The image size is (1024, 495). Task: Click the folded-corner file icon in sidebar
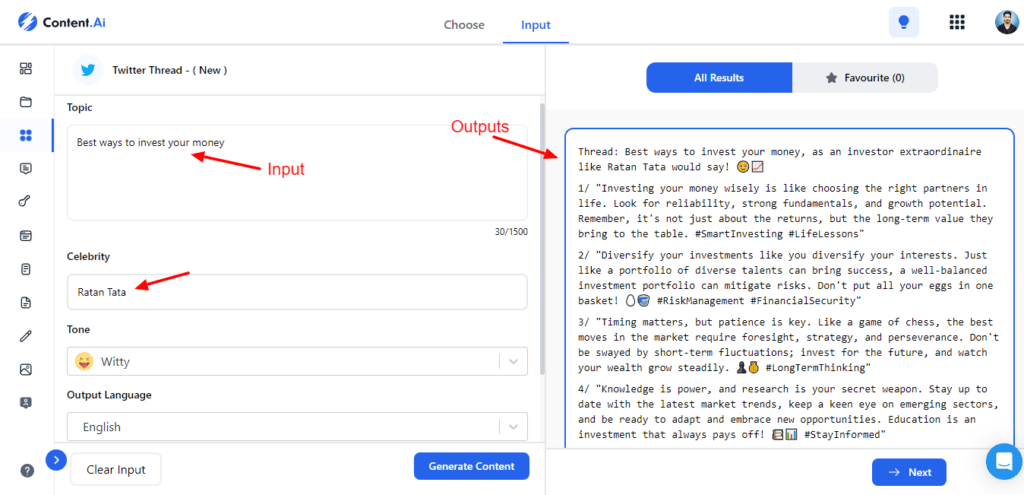(25, 302)
